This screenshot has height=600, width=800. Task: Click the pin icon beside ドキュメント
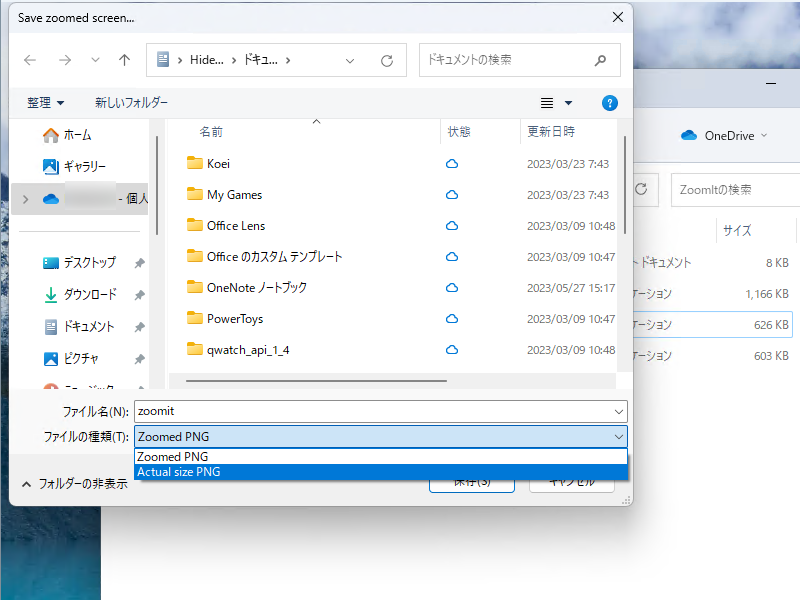(139, 327)
